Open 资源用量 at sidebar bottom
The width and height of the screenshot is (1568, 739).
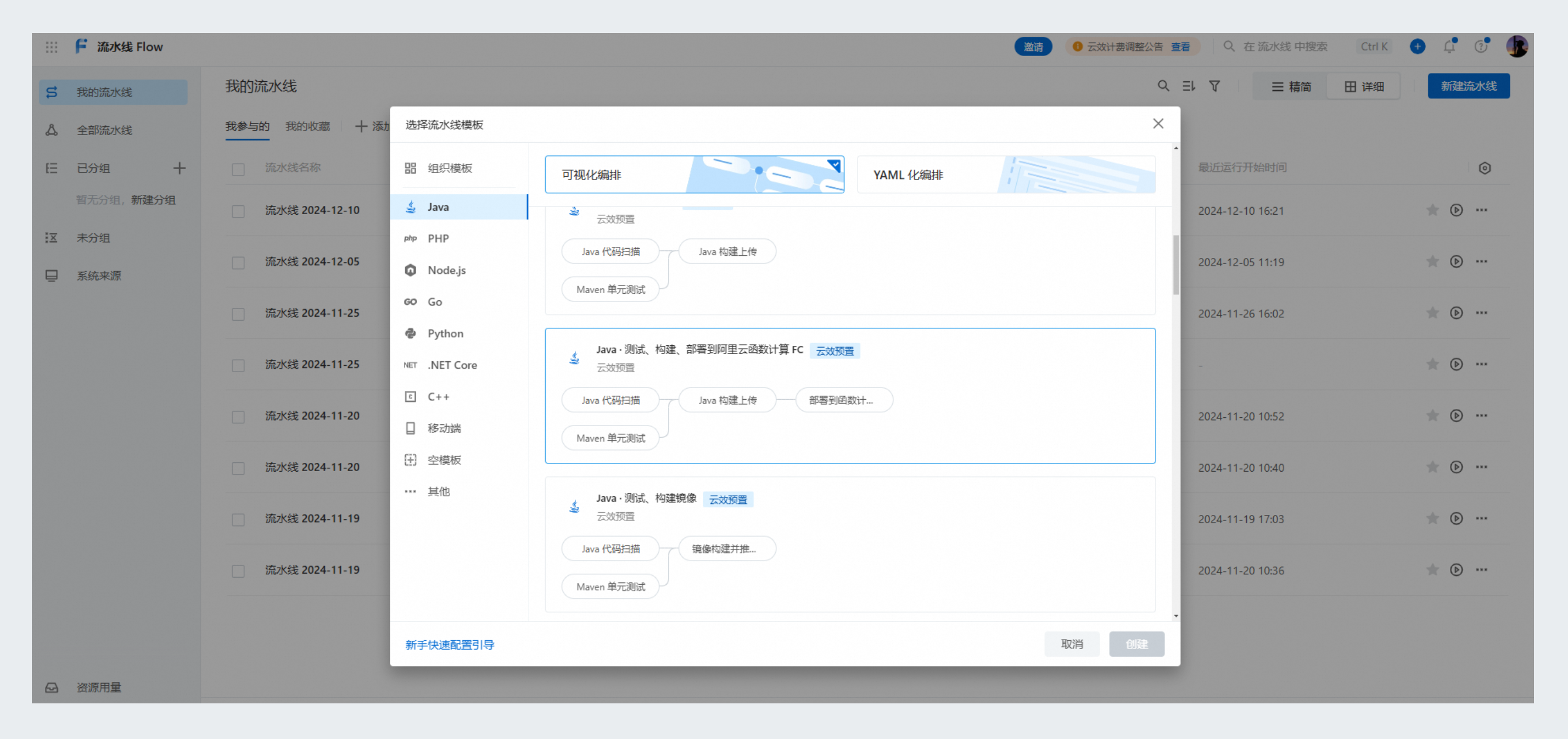point(113,687)
